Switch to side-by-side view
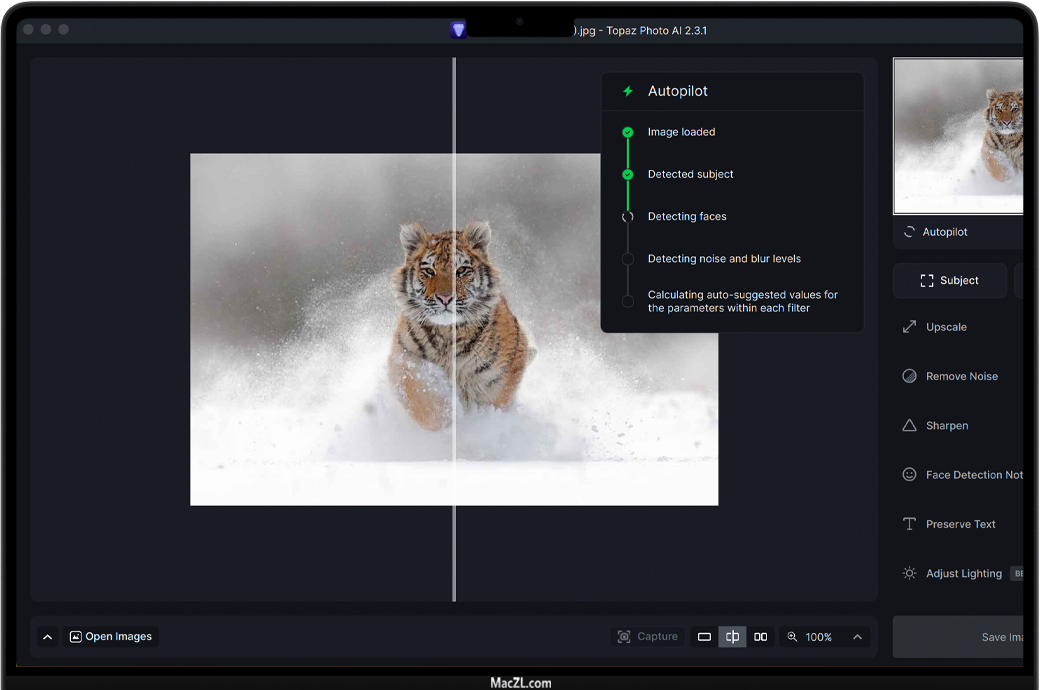The image size is (1040, 690). point(761,637)
